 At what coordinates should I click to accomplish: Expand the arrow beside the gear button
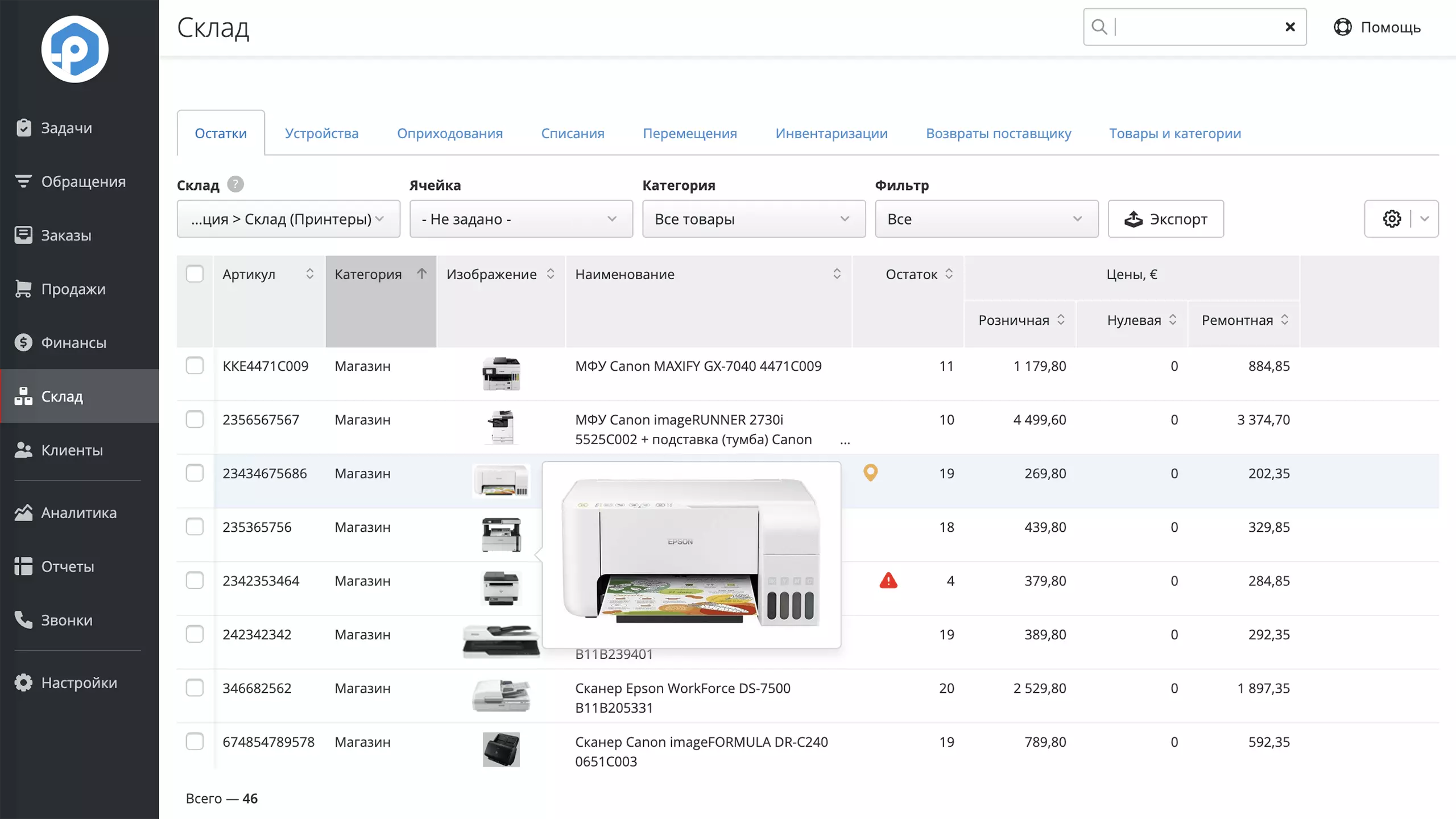point(1425,218)
